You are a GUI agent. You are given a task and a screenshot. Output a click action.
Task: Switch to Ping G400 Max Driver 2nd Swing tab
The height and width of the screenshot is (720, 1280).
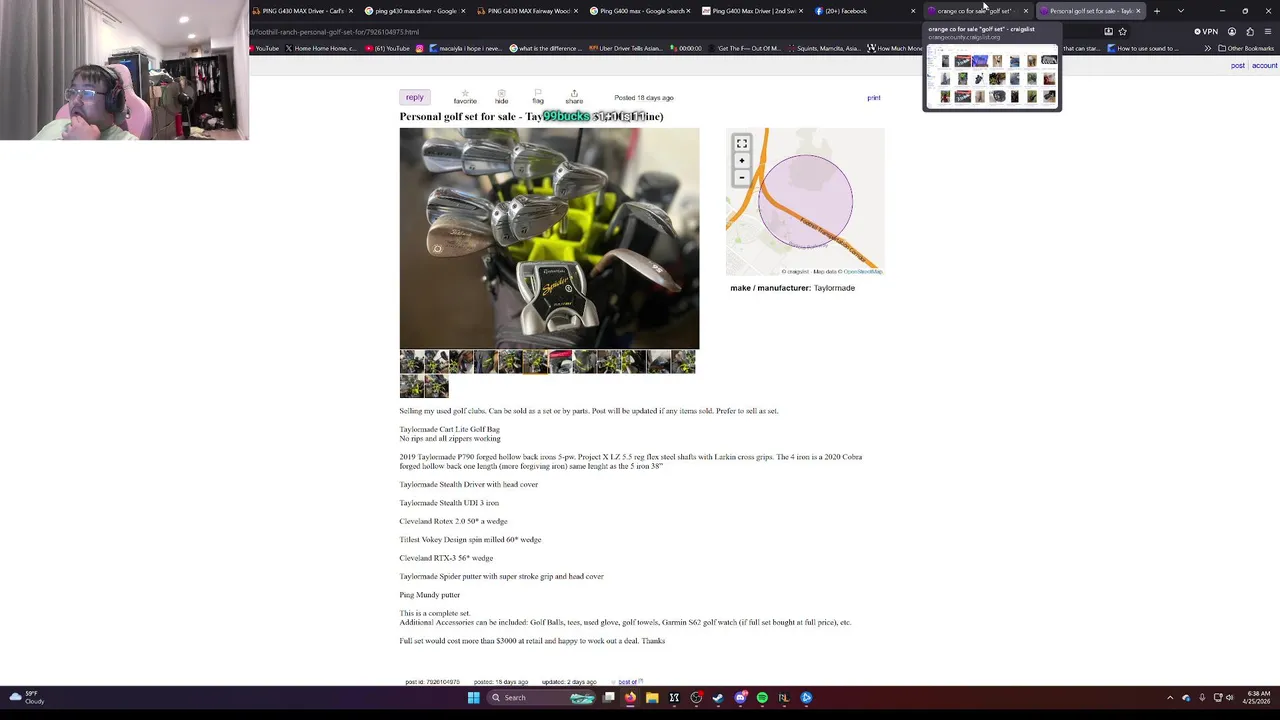click(753, 11)
